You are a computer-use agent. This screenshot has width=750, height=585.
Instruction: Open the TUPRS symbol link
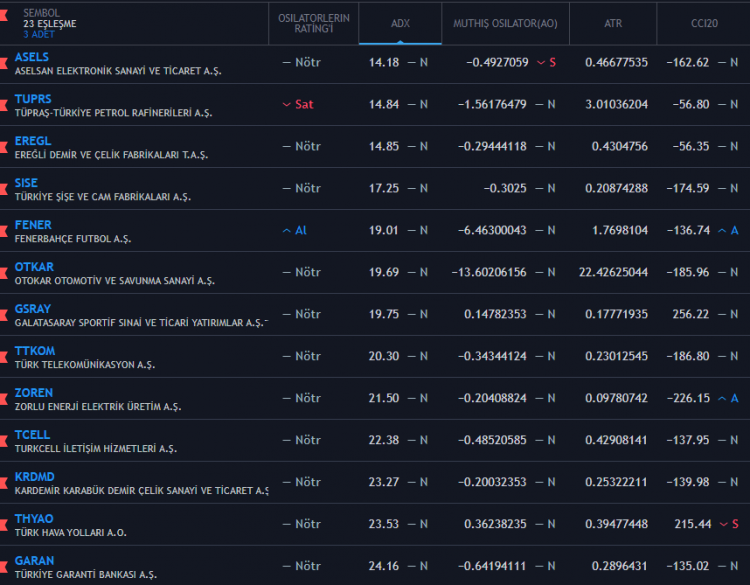(x=33, y=99)
